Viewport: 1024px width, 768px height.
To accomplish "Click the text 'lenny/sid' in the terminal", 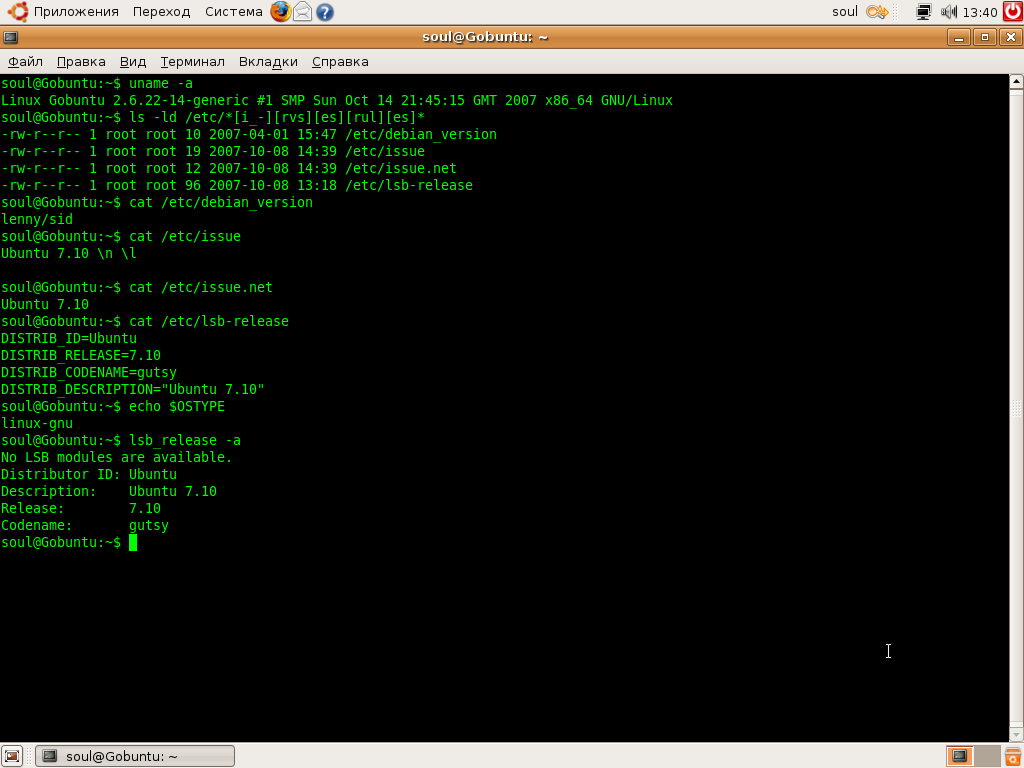I will click(x=37, y=219).
